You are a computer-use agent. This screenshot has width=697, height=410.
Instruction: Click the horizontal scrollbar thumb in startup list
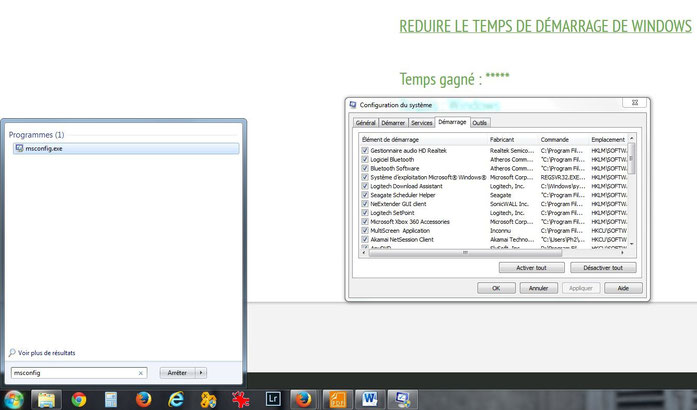(465, 253)
